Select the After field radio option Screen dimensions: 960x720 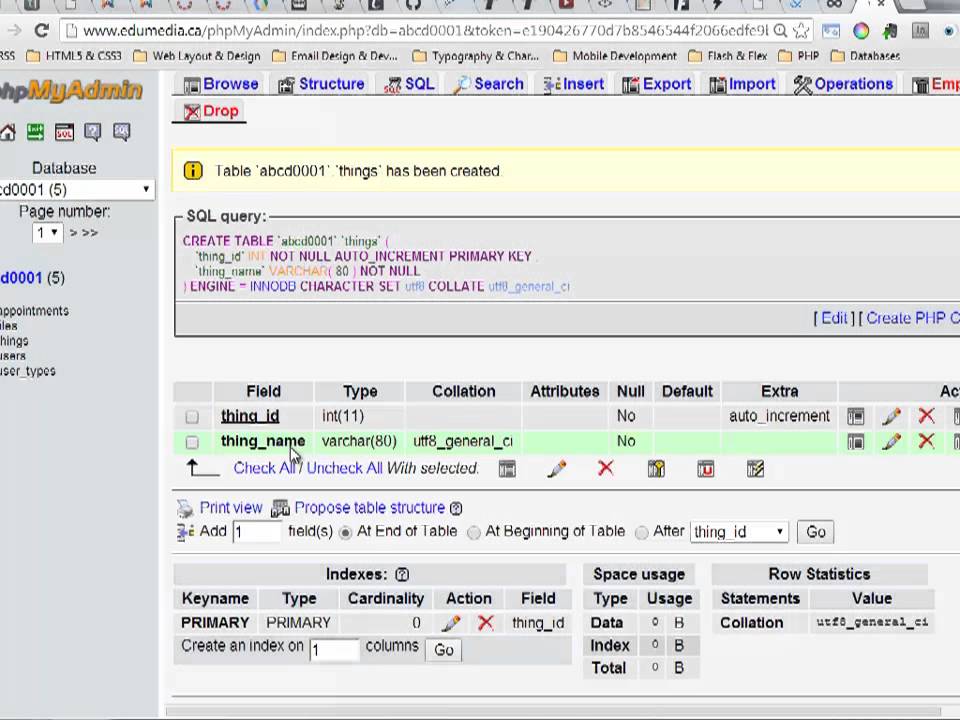641,533
